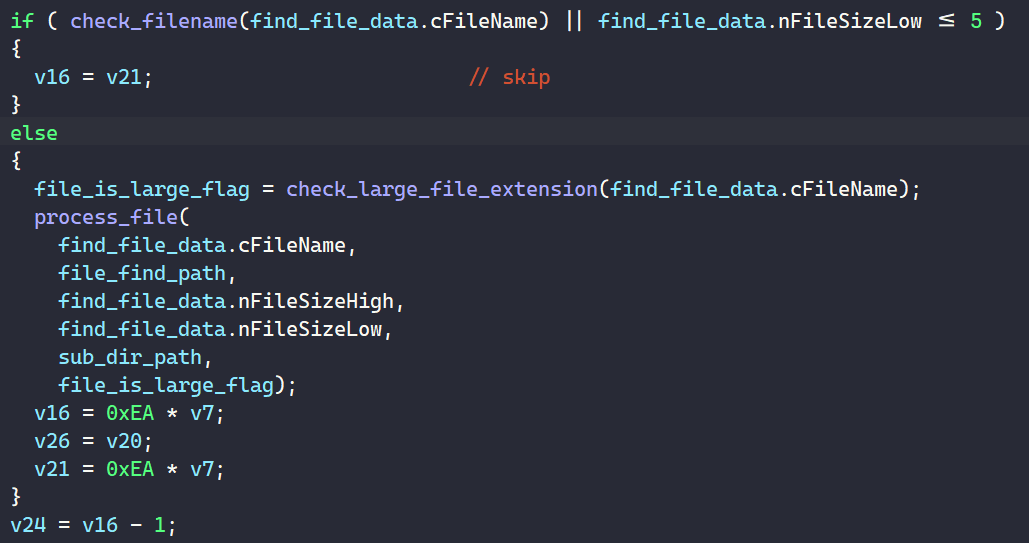The width and height of the screenshot is (1029, 543).
Task: Select the highlighted else keyword line
Action: click(x=514, y=133)
